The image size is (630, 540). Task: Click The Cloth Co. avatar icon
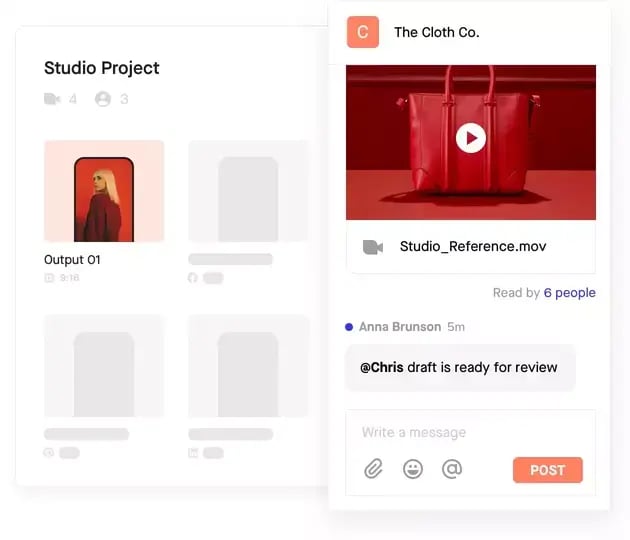[x=363, y=32]
